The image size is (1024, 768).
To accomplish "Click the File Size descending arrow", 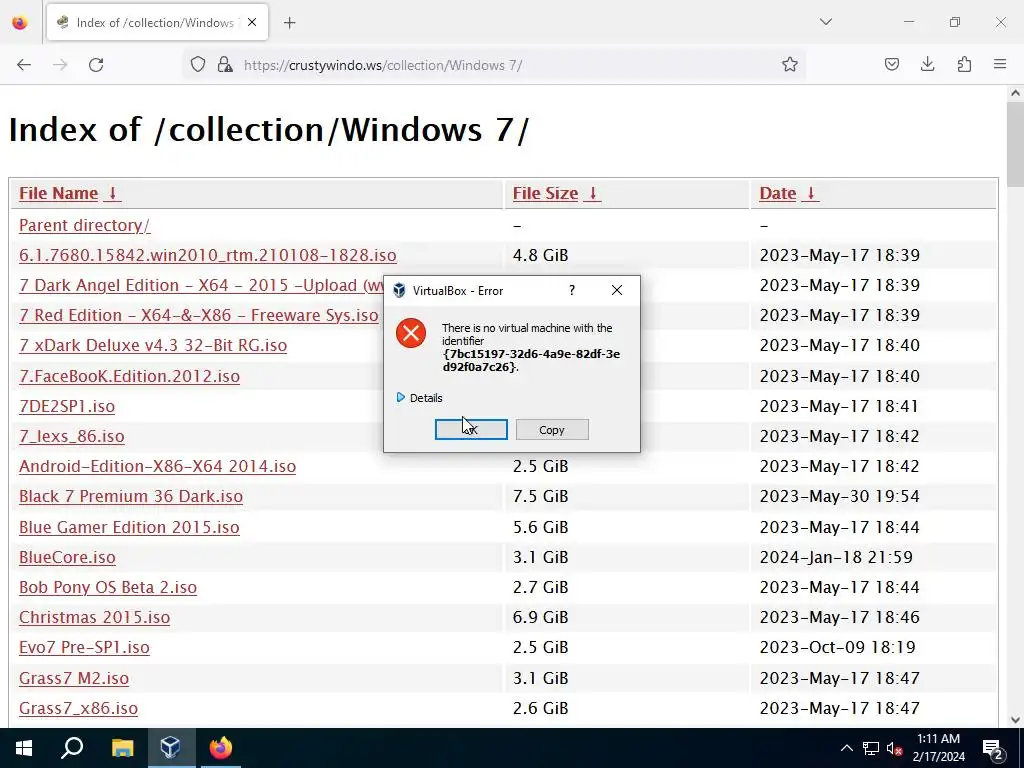I will pos(592,193).
